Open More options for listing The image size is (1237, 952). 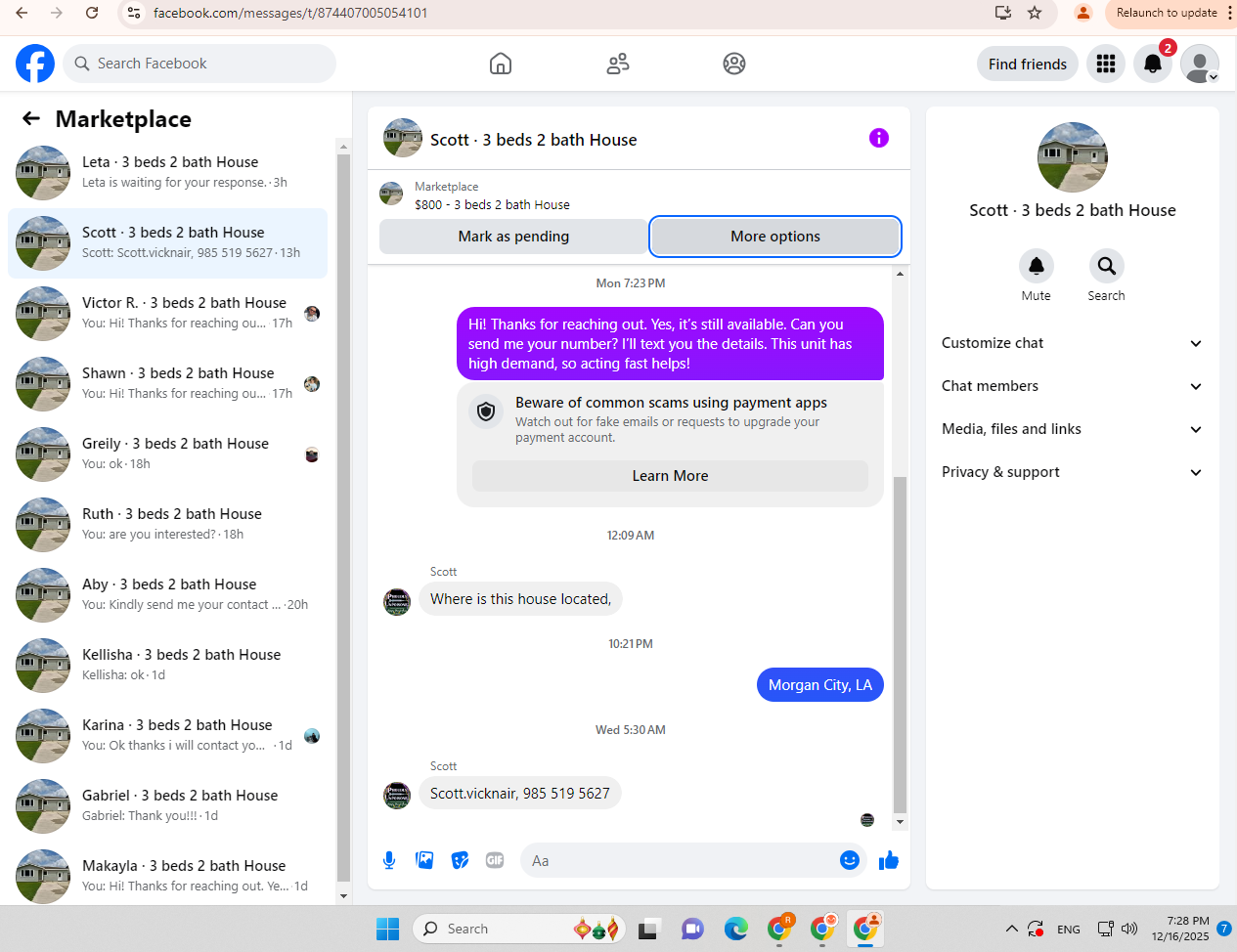click(775, 237)
